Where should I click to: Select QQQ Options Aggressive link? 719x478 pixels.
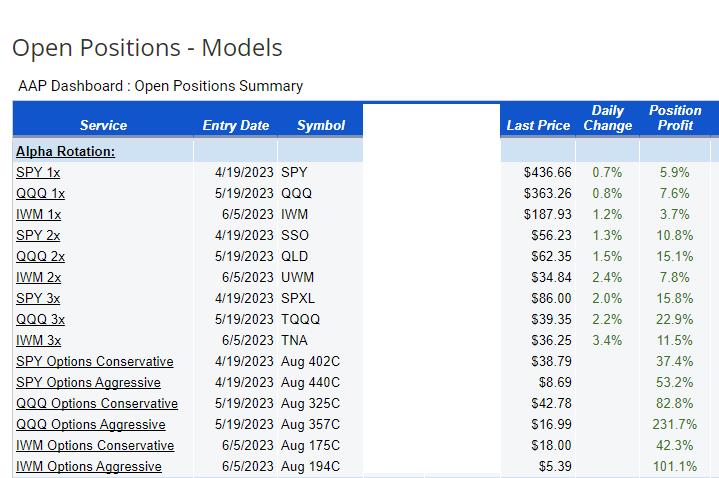[90, 424]
